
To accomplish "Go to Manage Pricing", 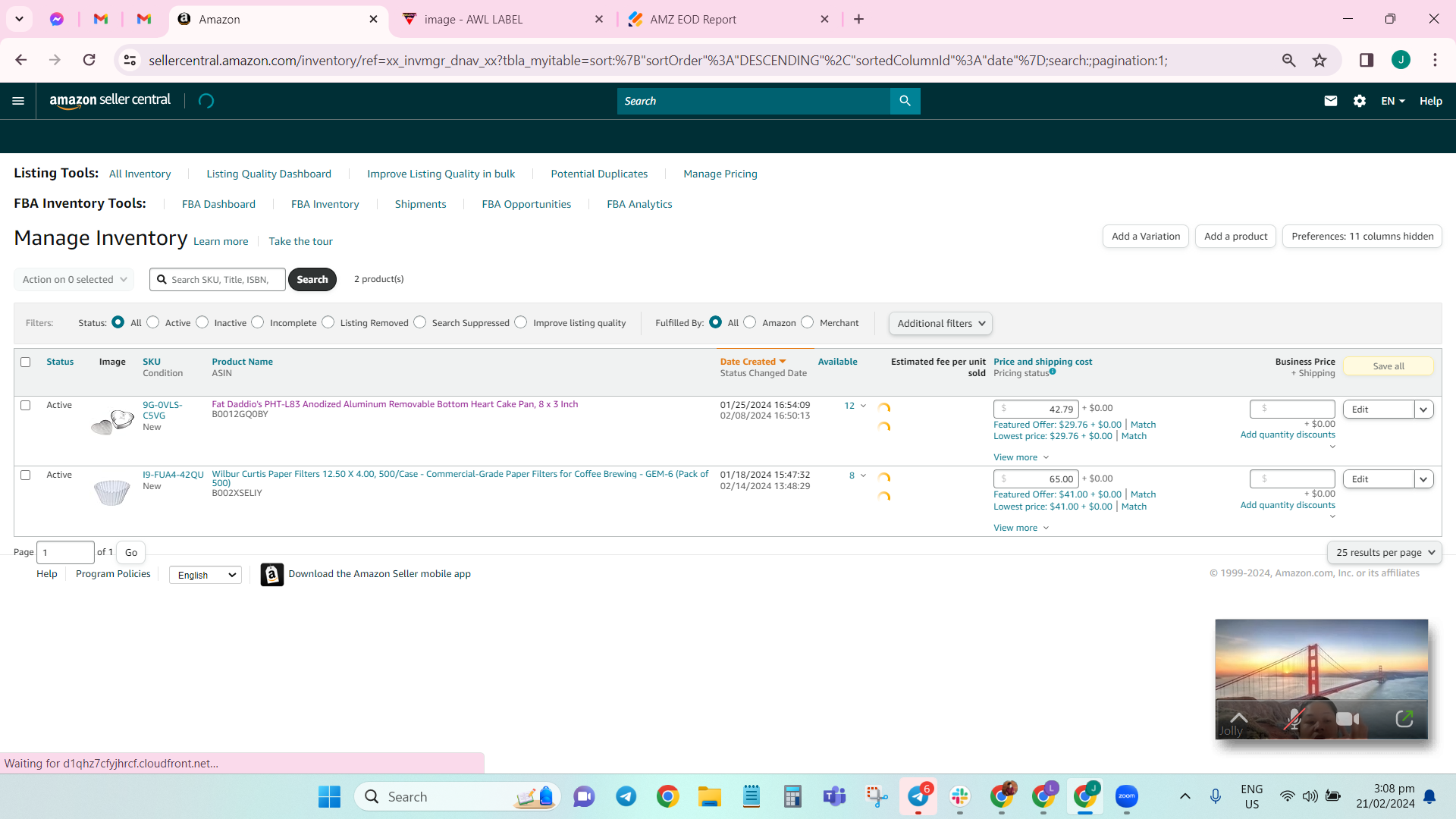I will point(720,174).
